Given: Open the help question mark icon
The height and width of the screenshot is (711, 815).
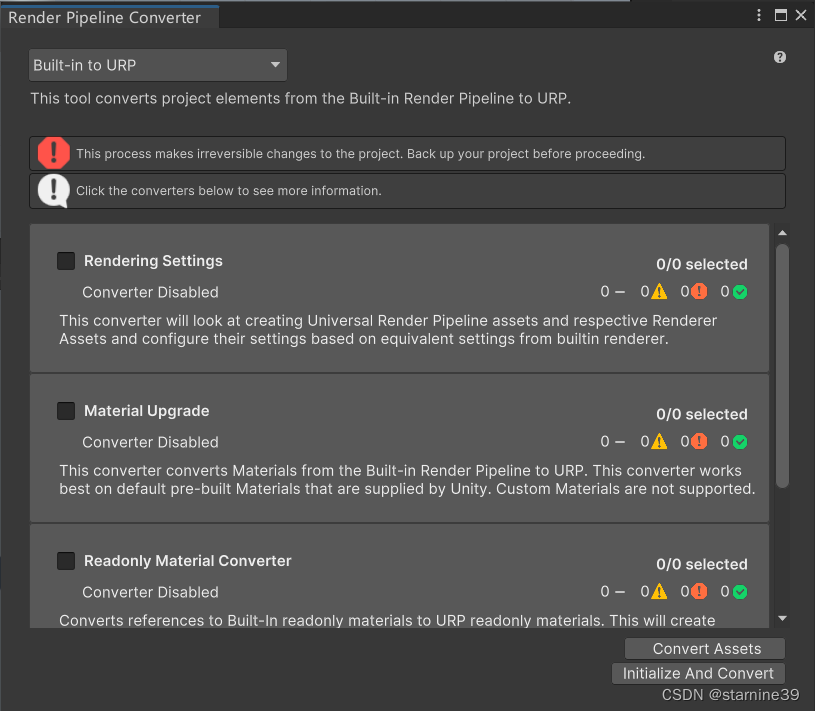Looking at the screenshot, I should point(780,57).
